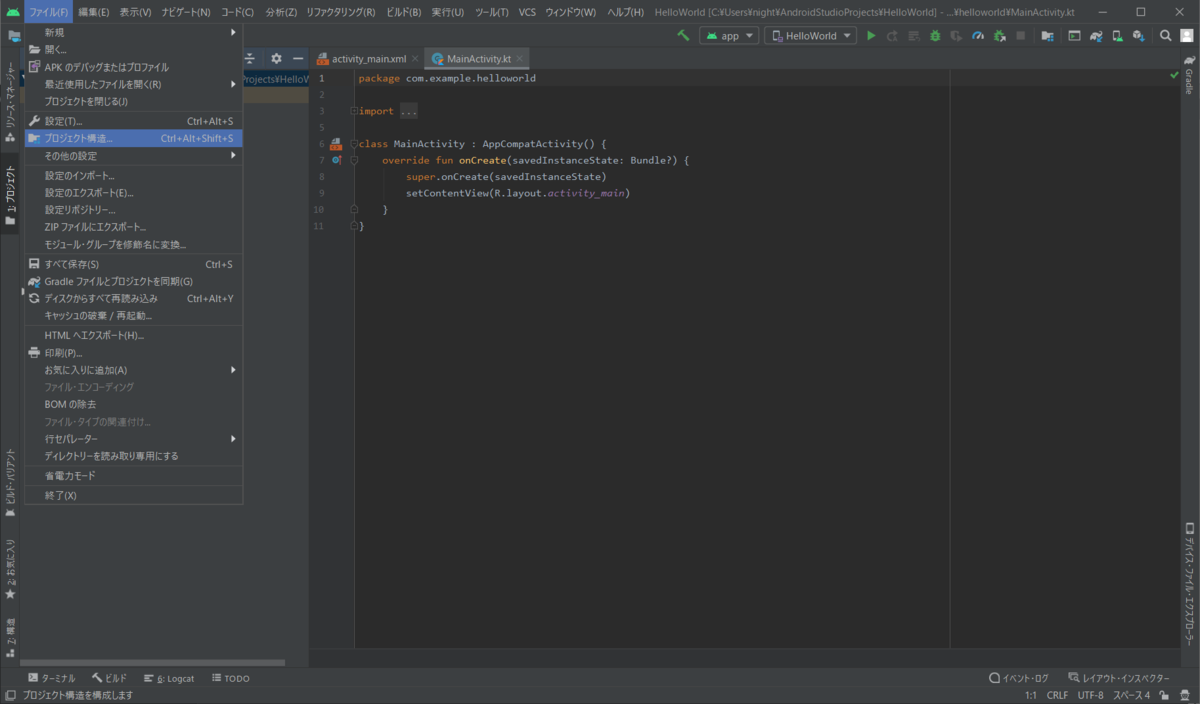Click the 1:1 cursor position indicator
This screenshot has height=704, width=1200.
1030,695
